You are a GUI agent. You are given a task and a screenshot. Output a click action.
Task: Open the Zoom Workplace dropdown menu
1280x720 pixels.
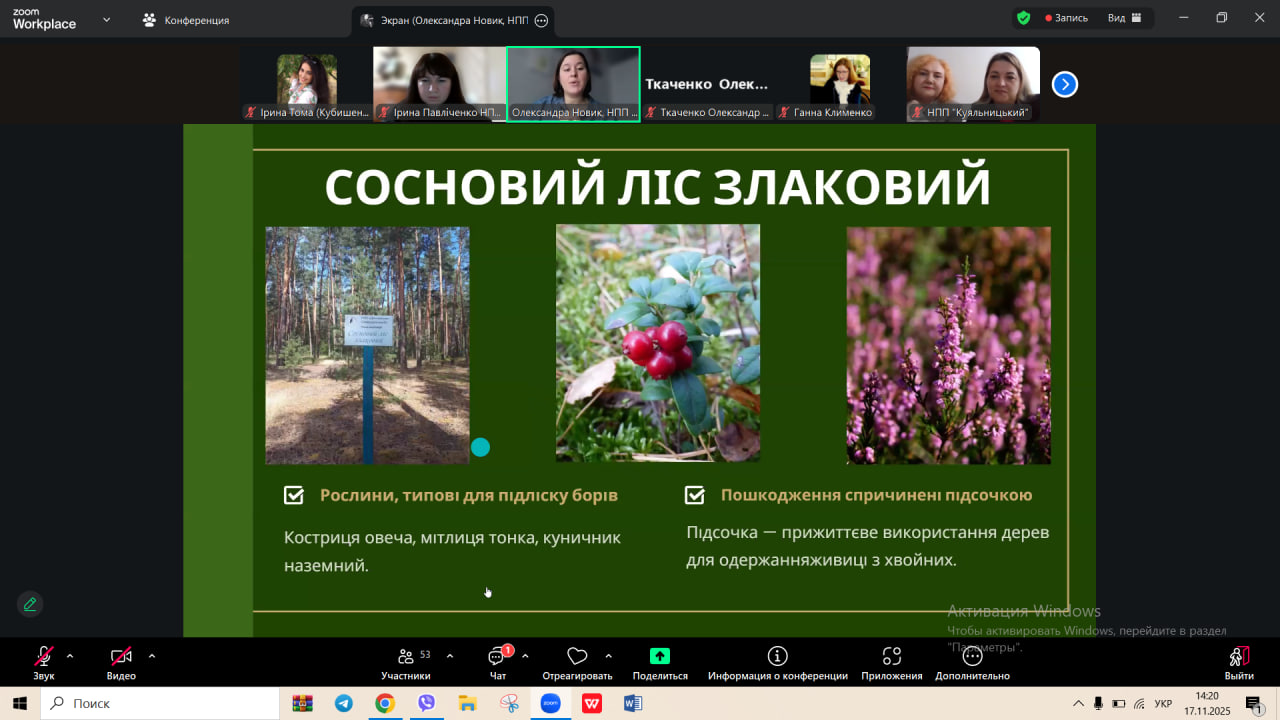106,19
